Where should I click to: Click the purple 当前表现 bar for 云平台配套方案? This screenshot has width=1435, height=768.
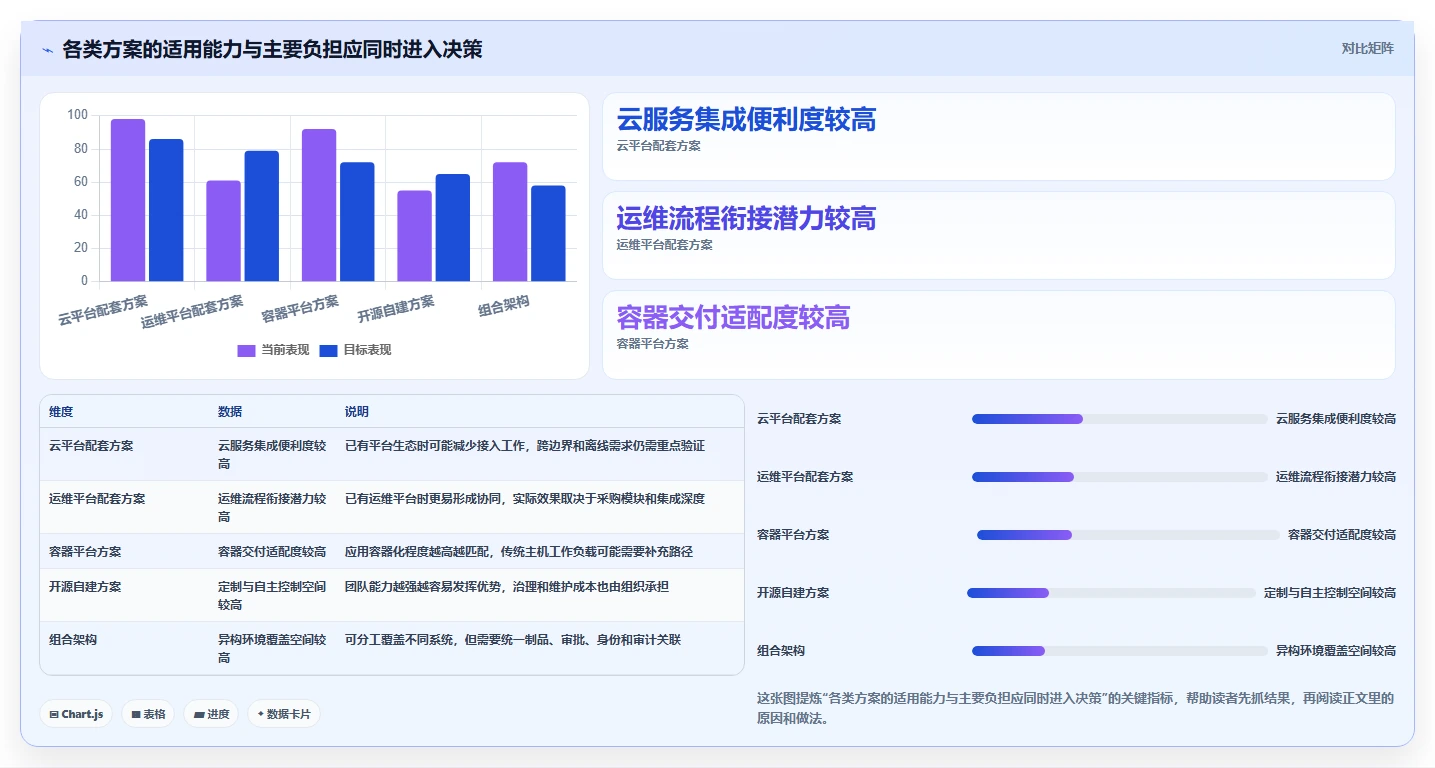click(x=128, y=200)
